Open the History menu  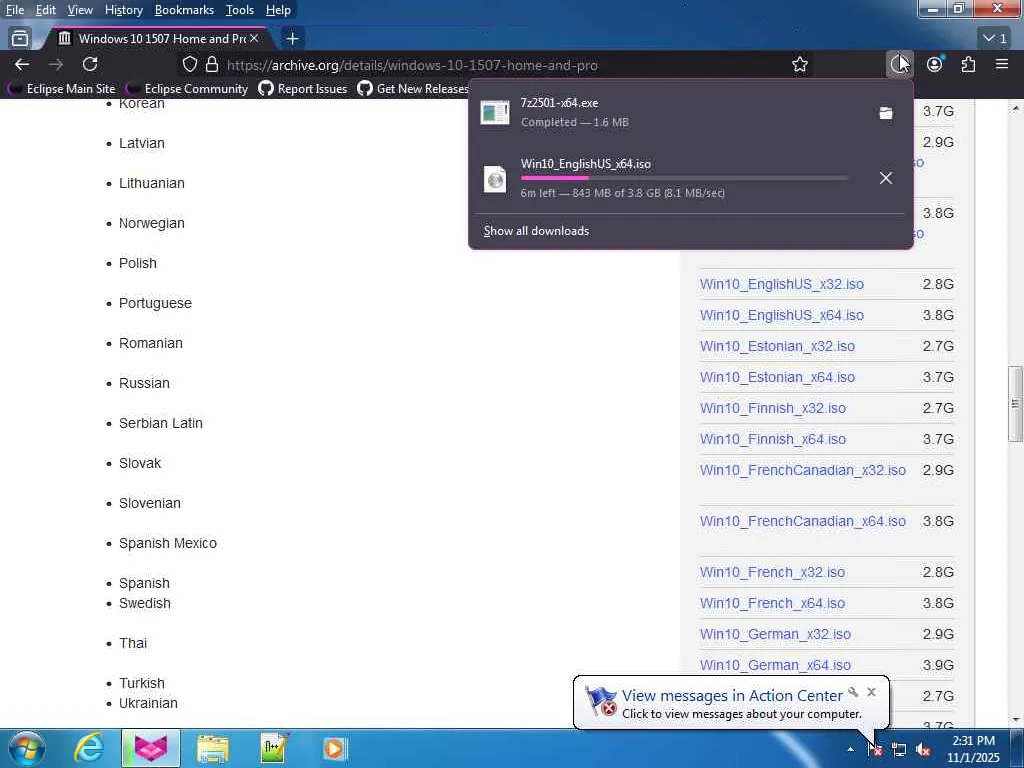pos(124,10)
